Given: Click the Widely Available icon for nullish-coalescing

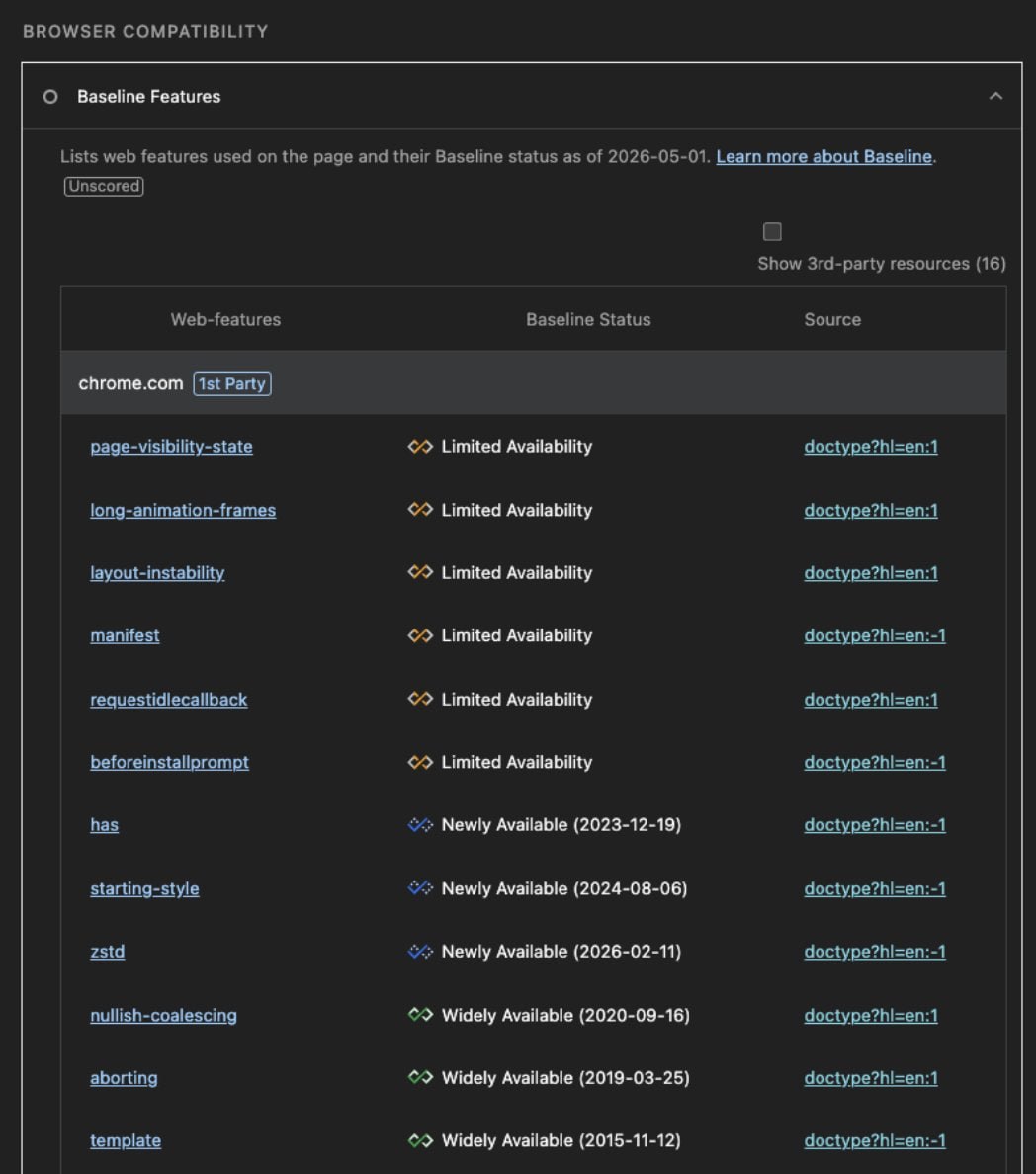Looking at the screenshot, I should [x=420, y=1015].
